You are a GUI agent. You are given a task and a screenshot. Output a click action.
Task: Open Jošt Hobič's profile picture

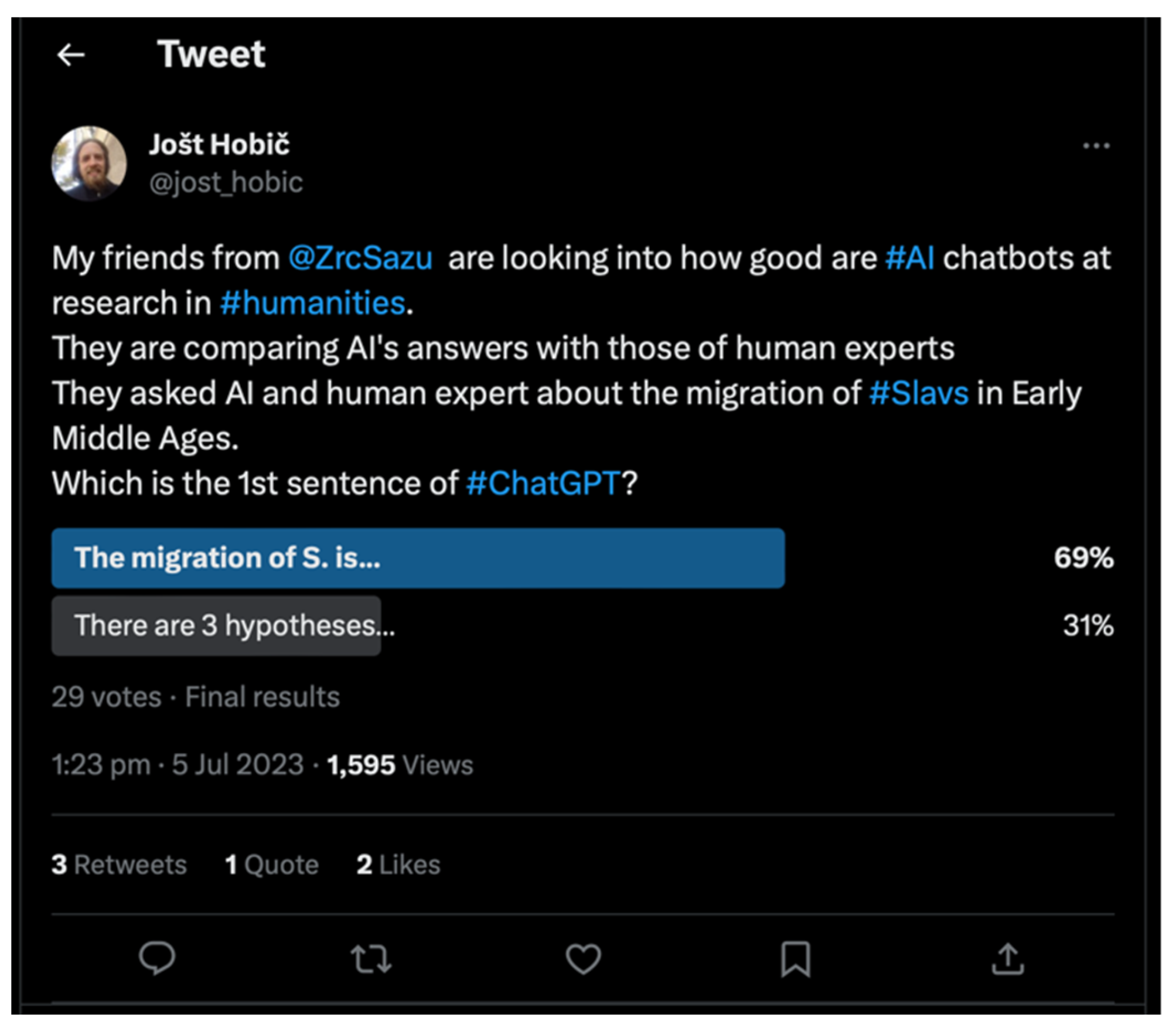[89, 163]
